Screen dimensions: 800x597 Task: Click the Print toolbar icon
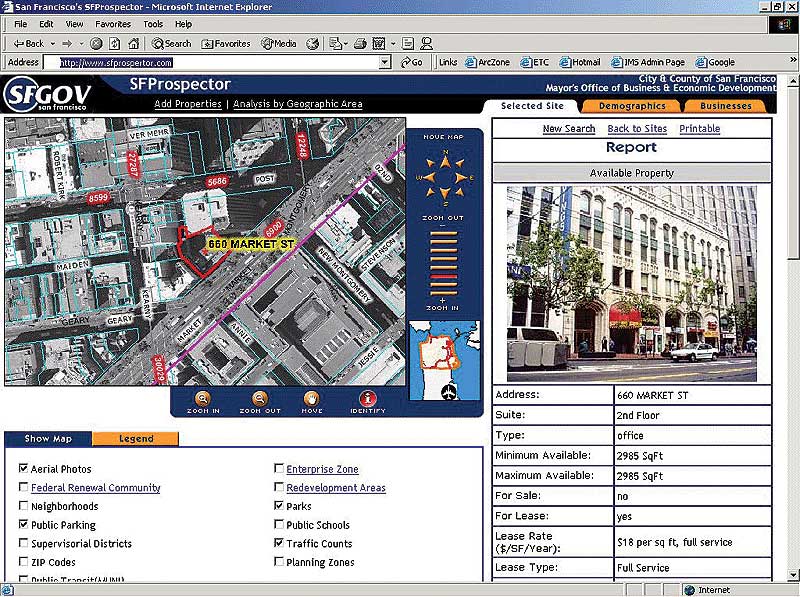[360, 44]
